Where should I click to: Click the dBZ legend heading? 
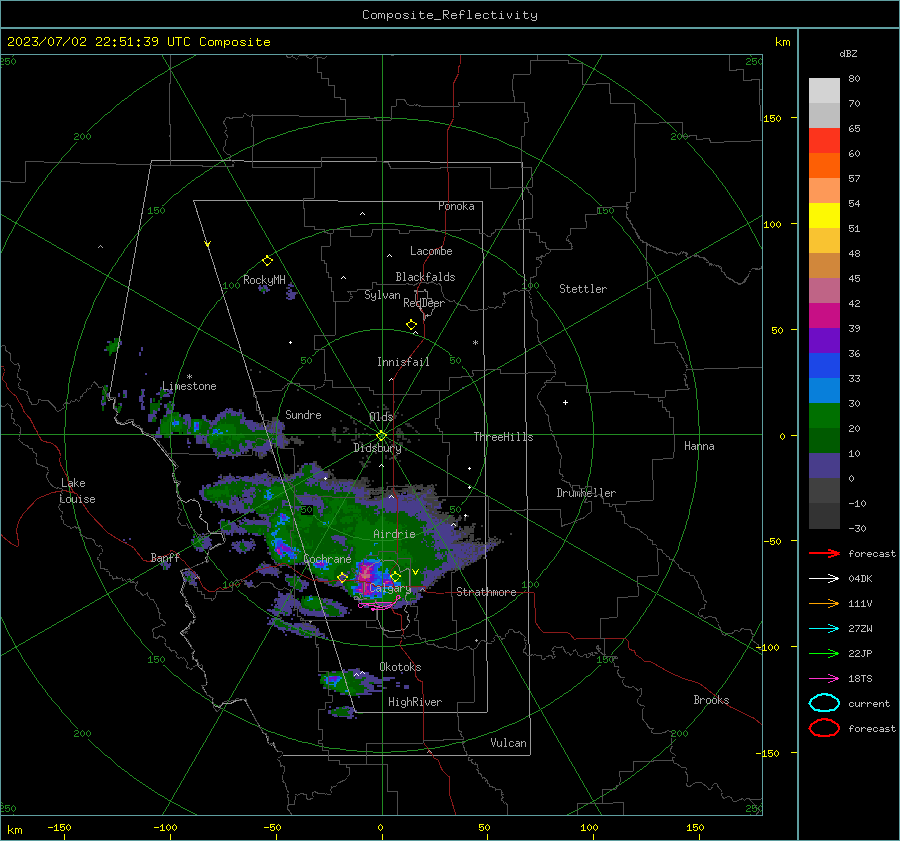(848, 53)
